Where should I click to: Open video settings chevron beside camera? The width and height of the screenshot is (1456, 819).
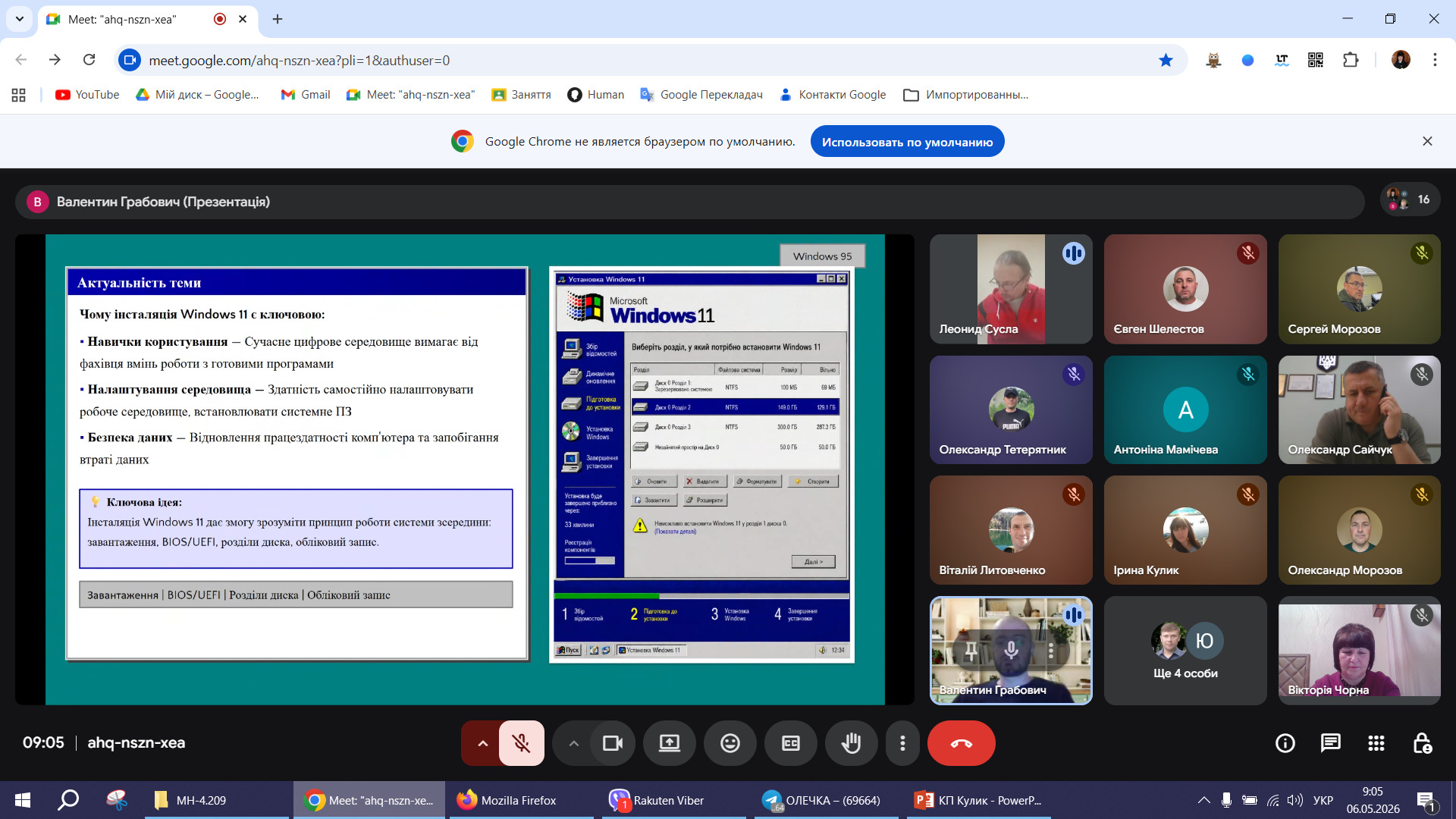point(574,743)
